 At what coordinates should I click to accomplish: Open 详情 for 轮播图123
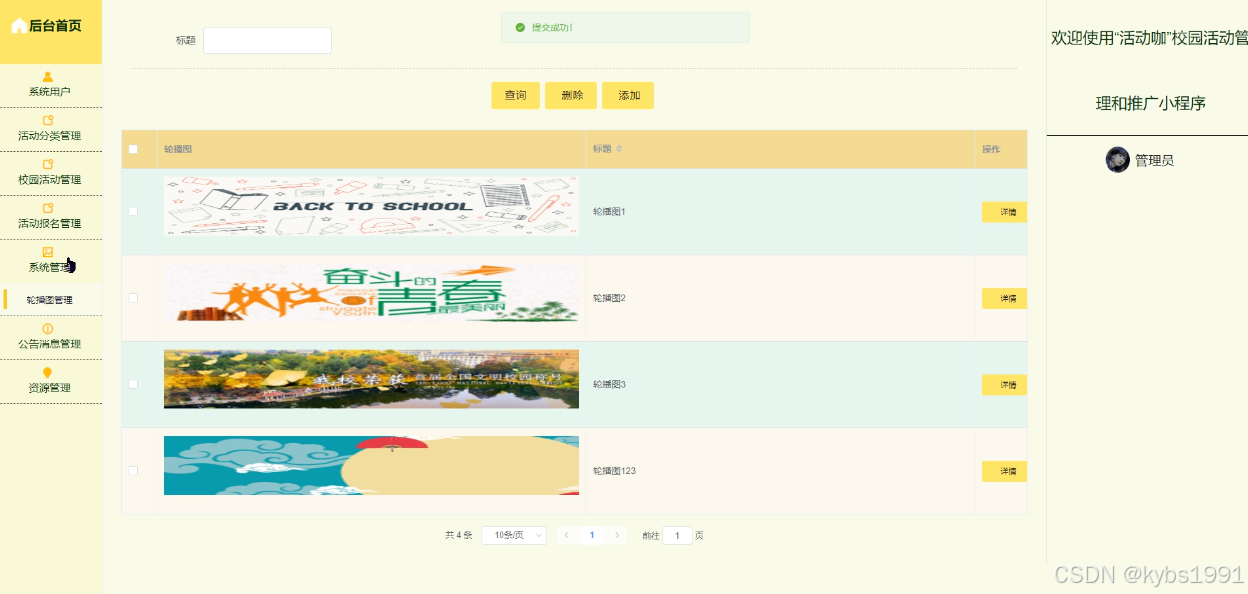[1004, 471]
